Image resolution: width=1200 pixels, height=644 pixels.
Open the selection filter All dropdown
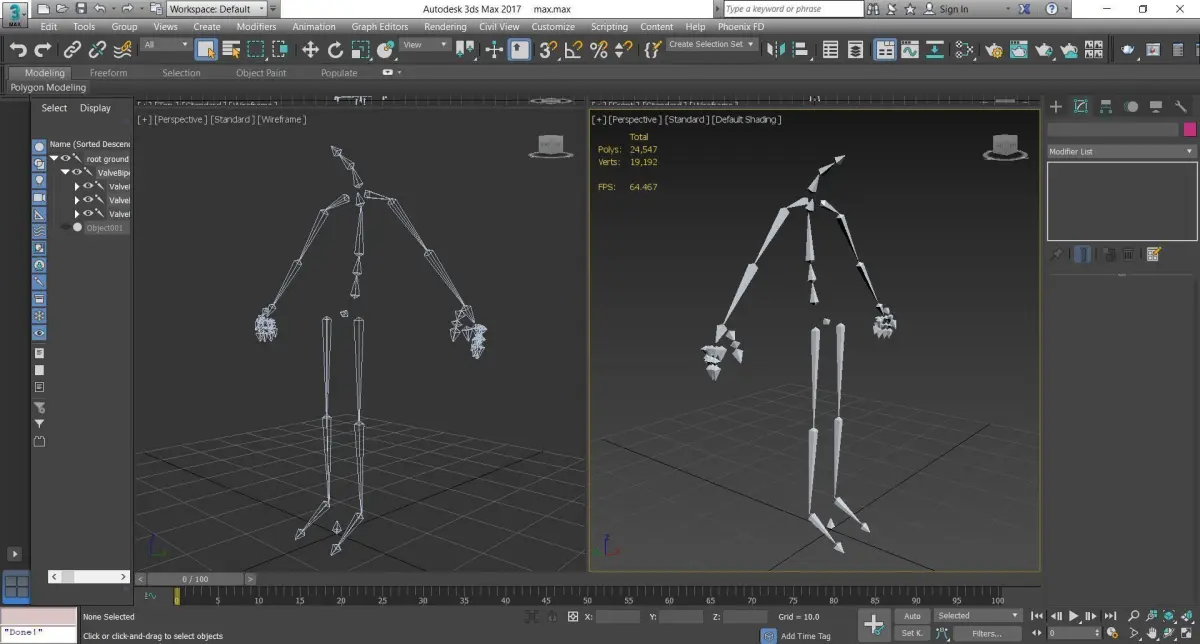(x=166, y=45)
